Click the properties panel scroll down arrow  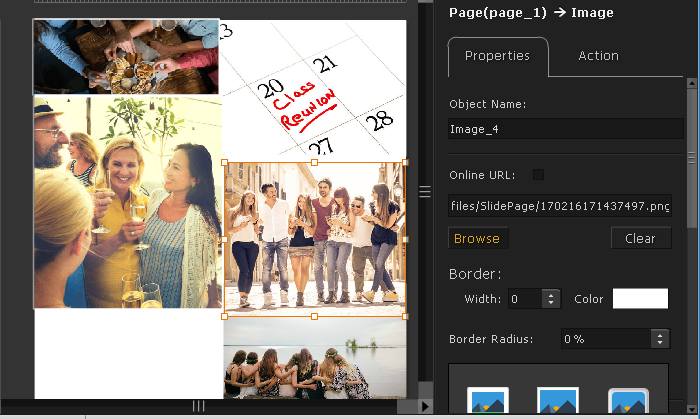pos(692,409)
